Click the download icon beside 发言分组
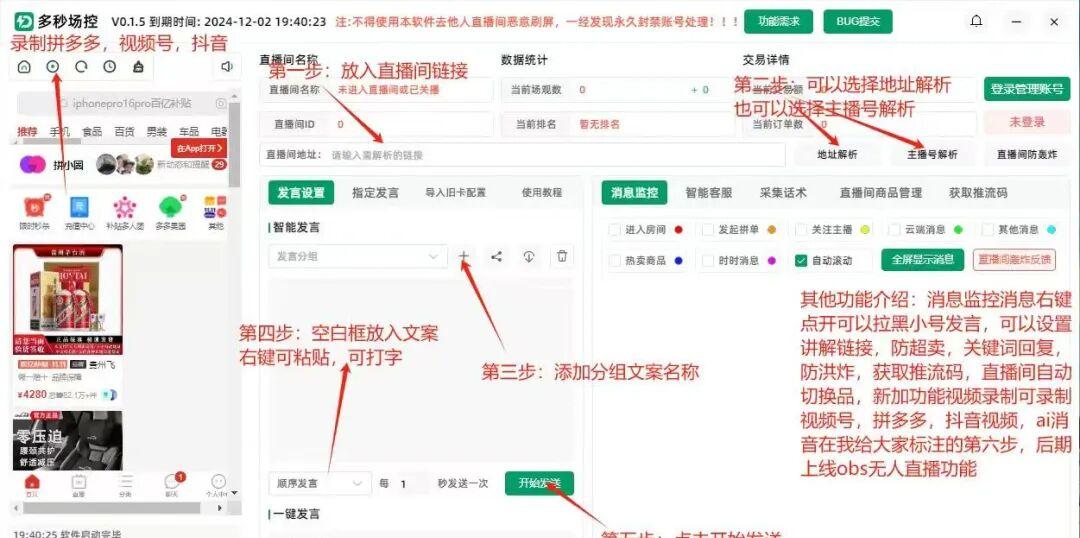The height and width of the screenshot is (538, 1080). pos(529,256)
